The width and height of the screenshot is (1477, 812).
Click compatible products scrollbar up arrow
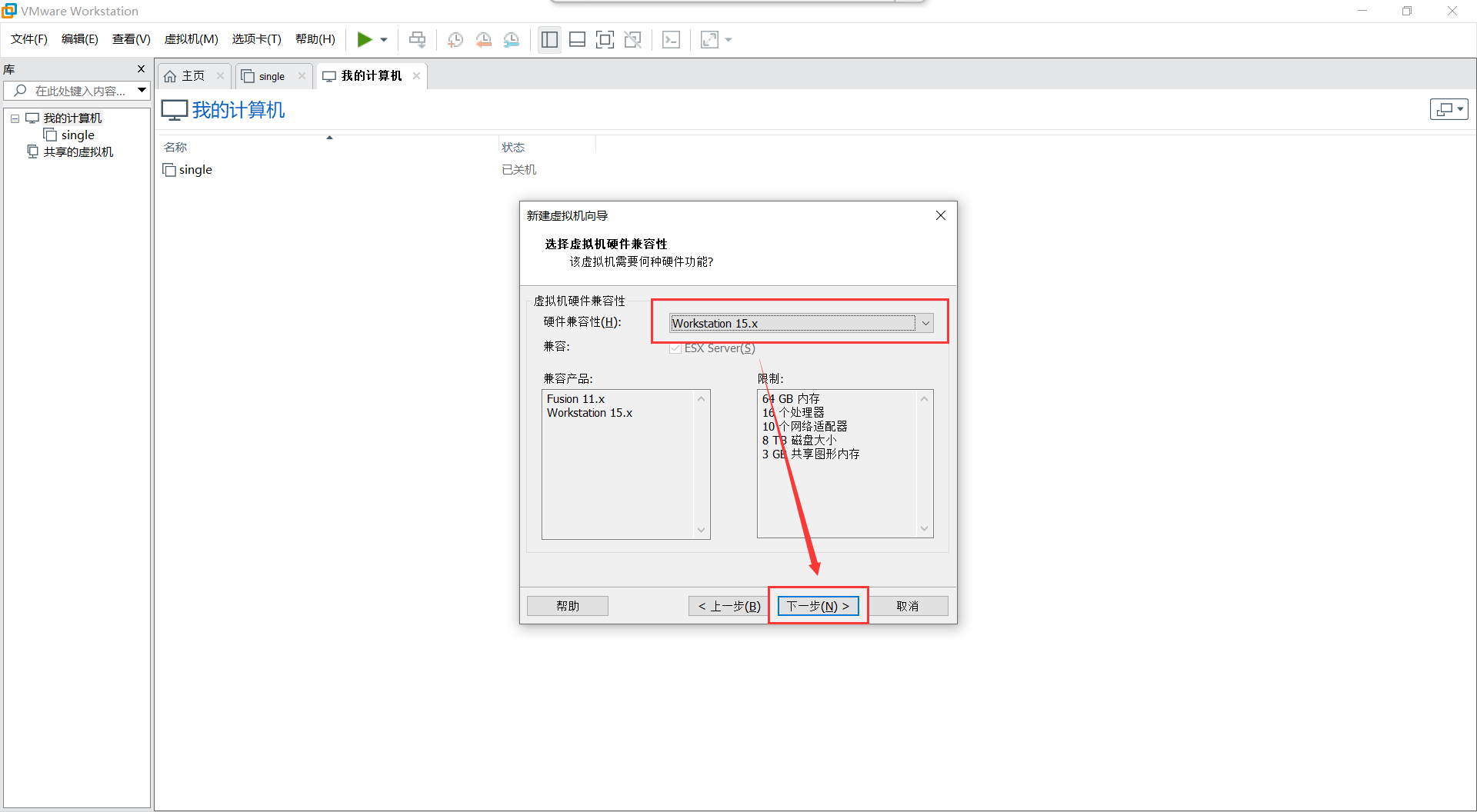701,398
